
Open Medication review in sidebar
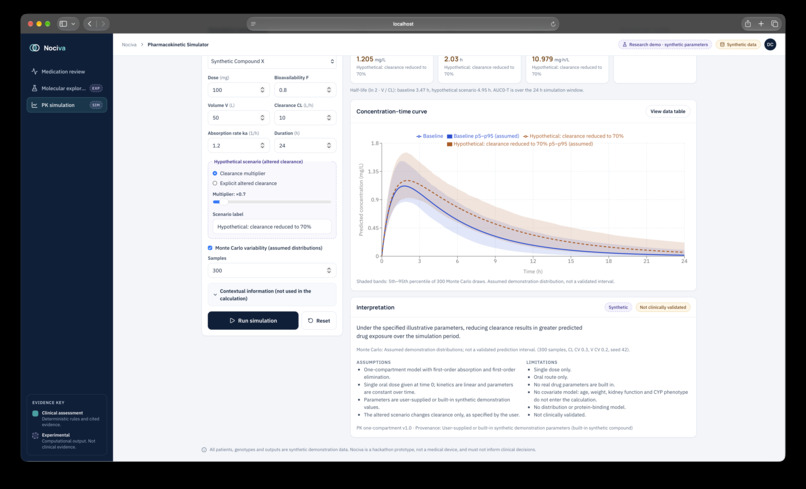(x=67, y=71)
